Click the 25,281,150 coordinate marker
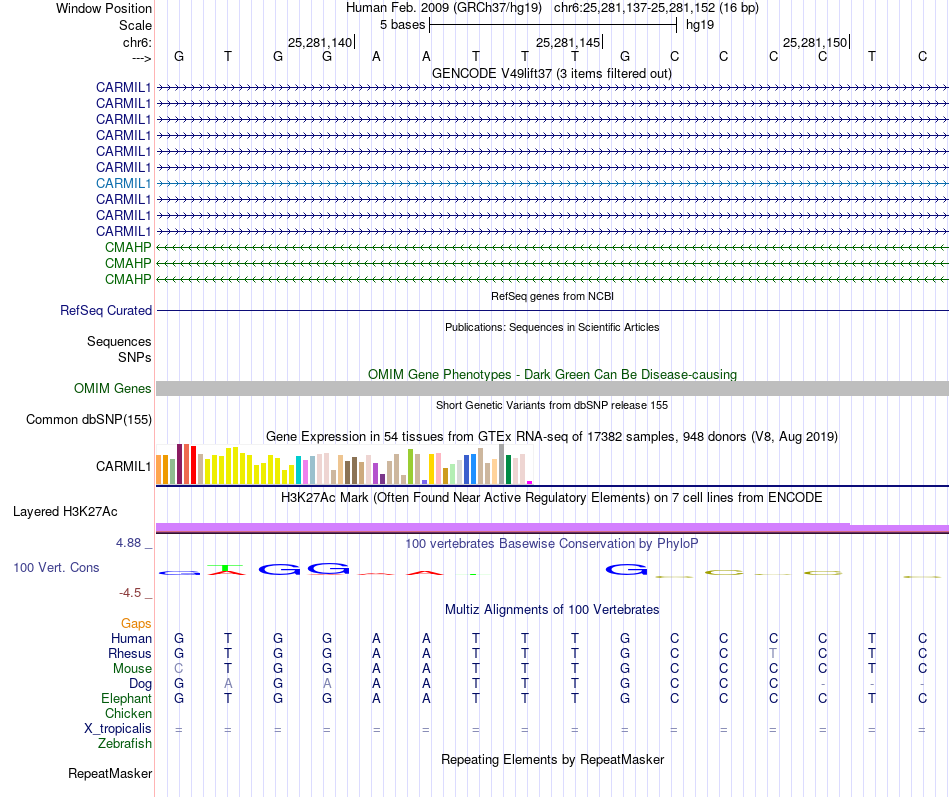This screenshot has width=950, height=797. [815, 42]
